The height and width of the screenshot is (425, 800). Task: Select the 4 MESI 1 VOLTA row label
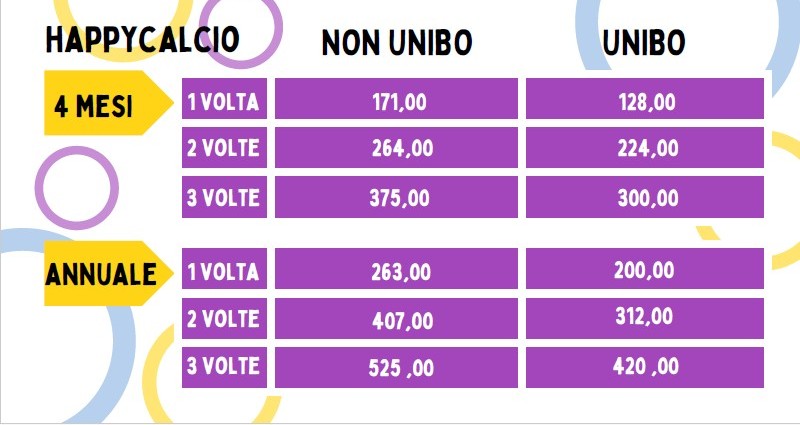pyautogui.click(x=224, y=98)
